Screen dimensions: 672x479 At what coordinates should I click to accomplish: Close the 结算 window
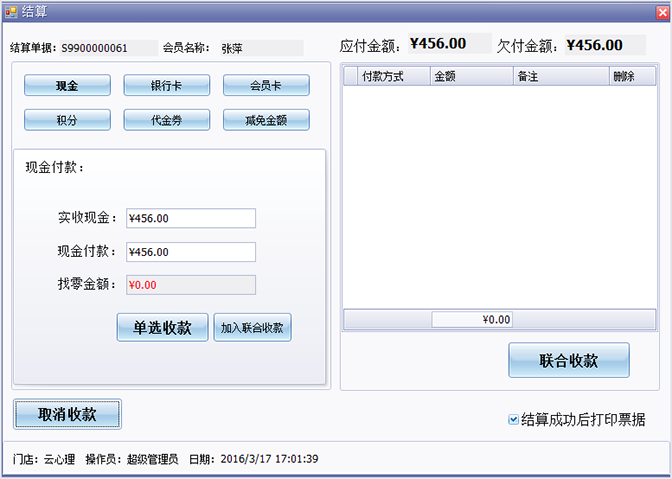pyautogui.click(x=663, y=12)
